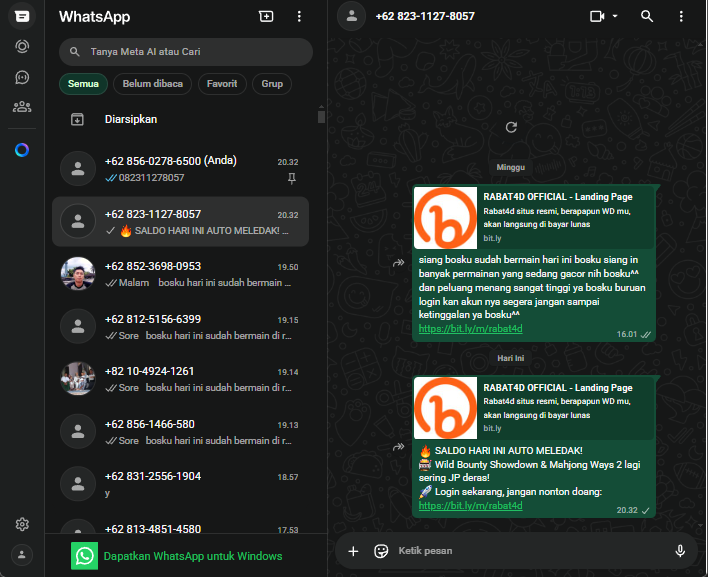Open the bit.ly link in the 16.01 message
This screenshot has height=577, width=708.
470,329
